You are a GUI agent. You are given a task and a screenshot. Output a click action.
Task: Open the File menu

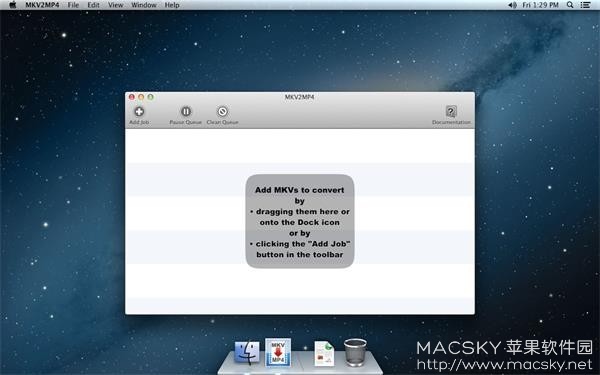73,5
